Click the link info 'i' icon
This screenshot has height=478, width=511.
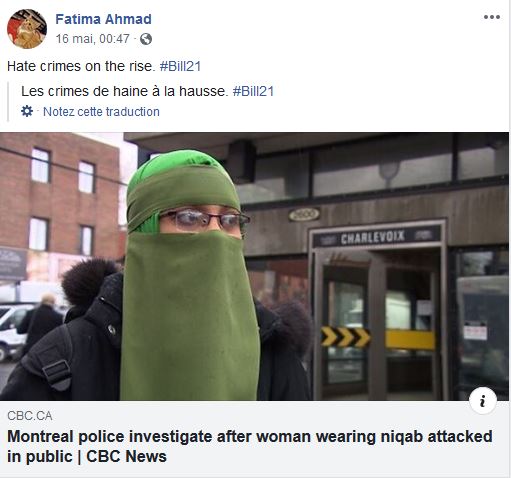tap(483, 401)
